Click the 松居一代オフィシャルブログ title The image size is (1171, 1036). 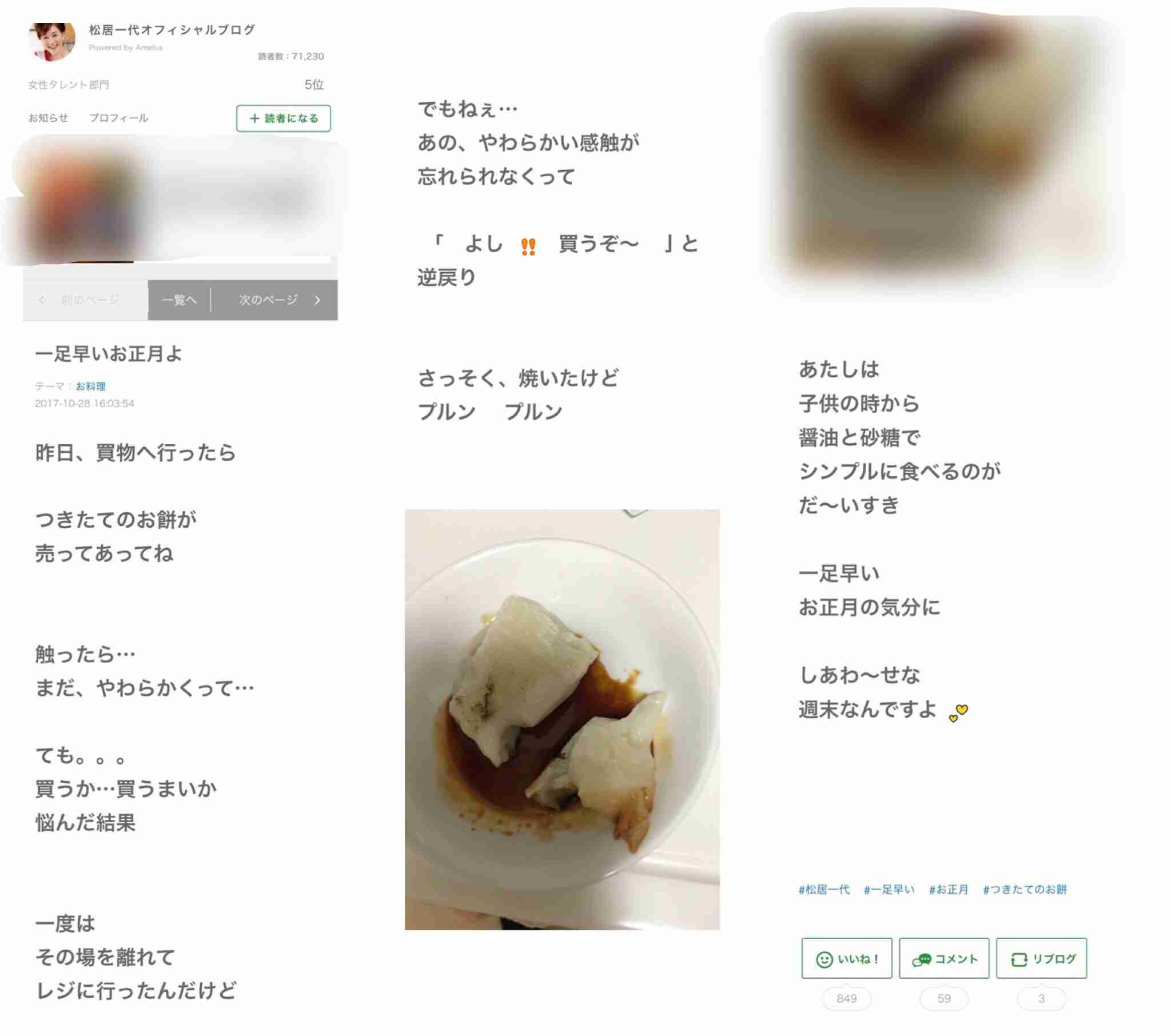point(172,29)
